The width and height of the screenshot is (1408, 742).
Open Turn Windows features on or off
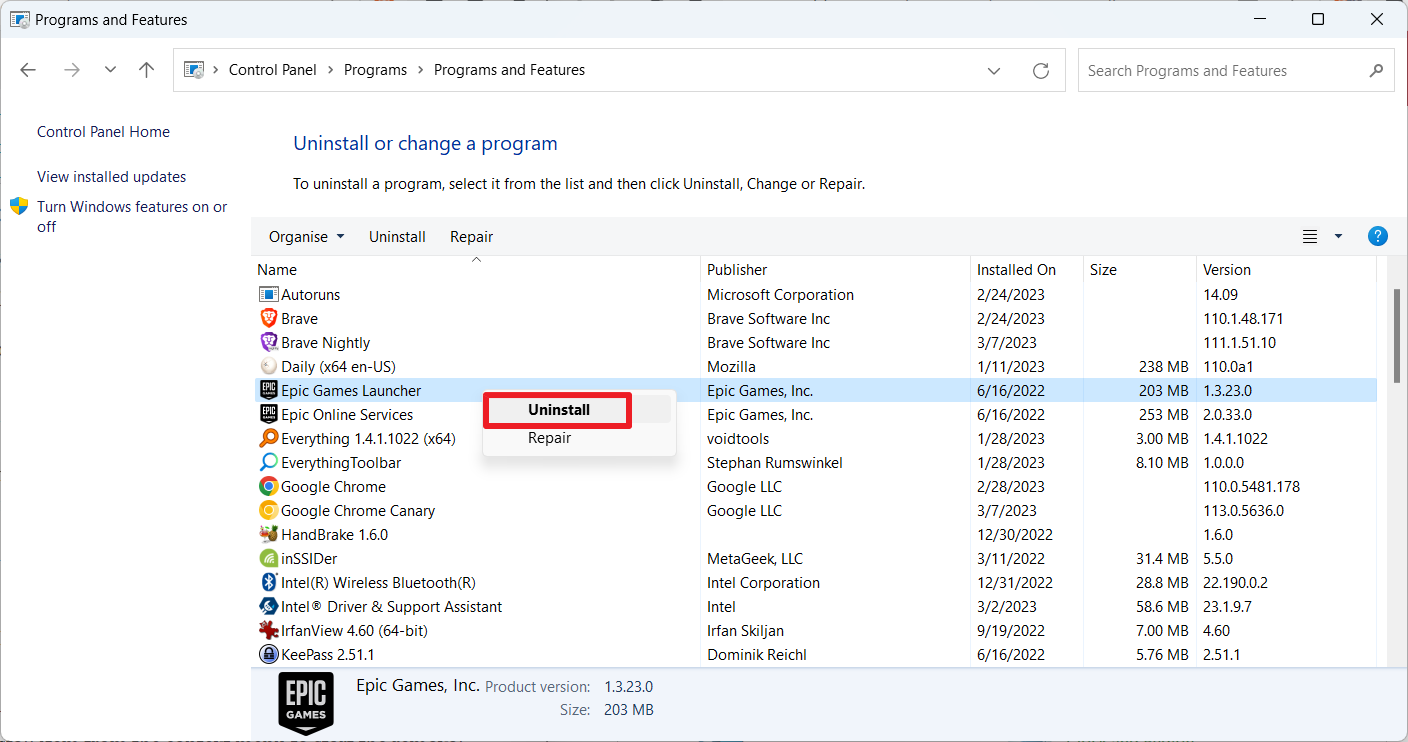pos(132,217)
